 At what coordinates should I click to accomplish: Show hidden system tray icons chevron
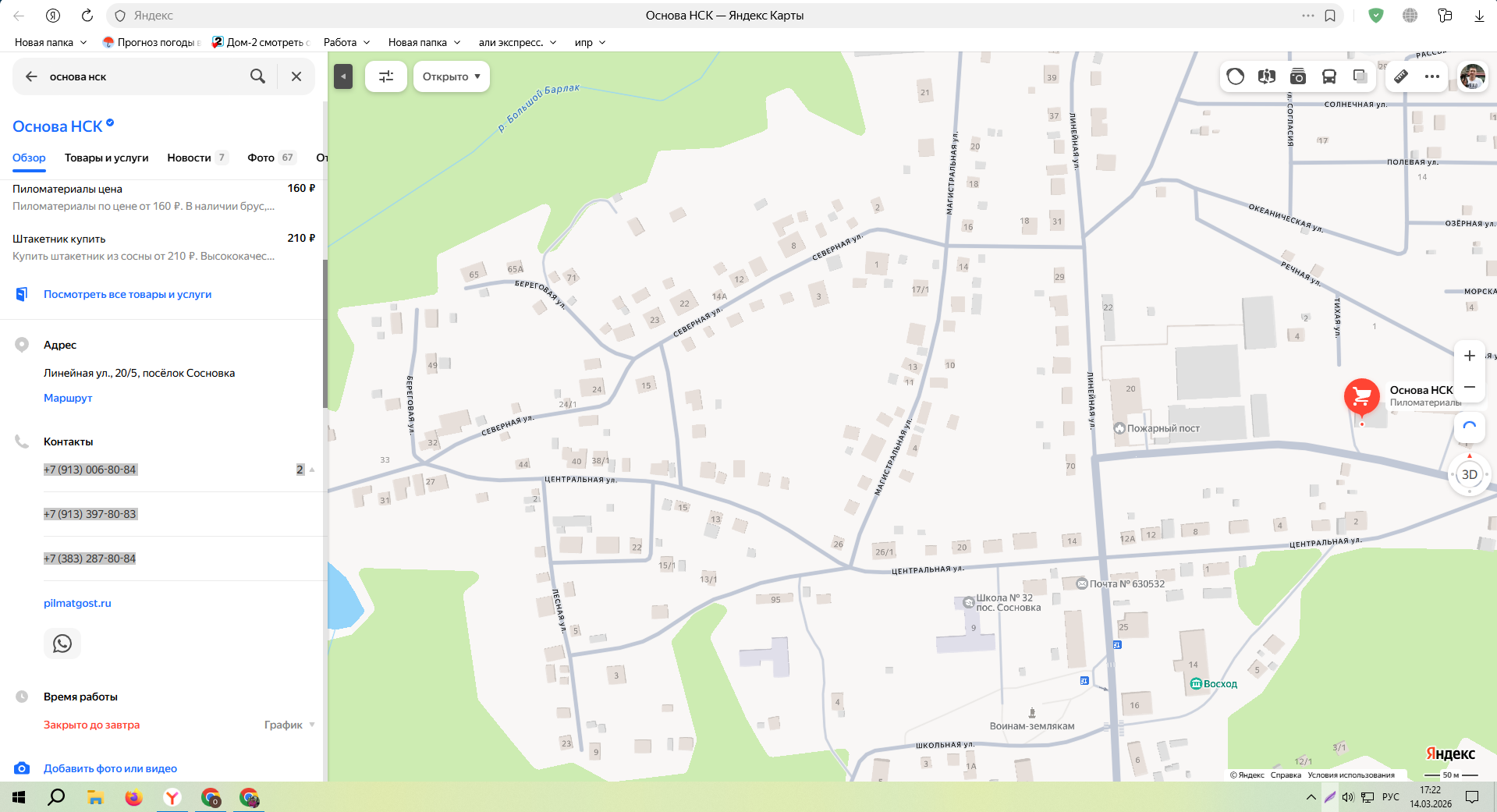[1311, 797]
